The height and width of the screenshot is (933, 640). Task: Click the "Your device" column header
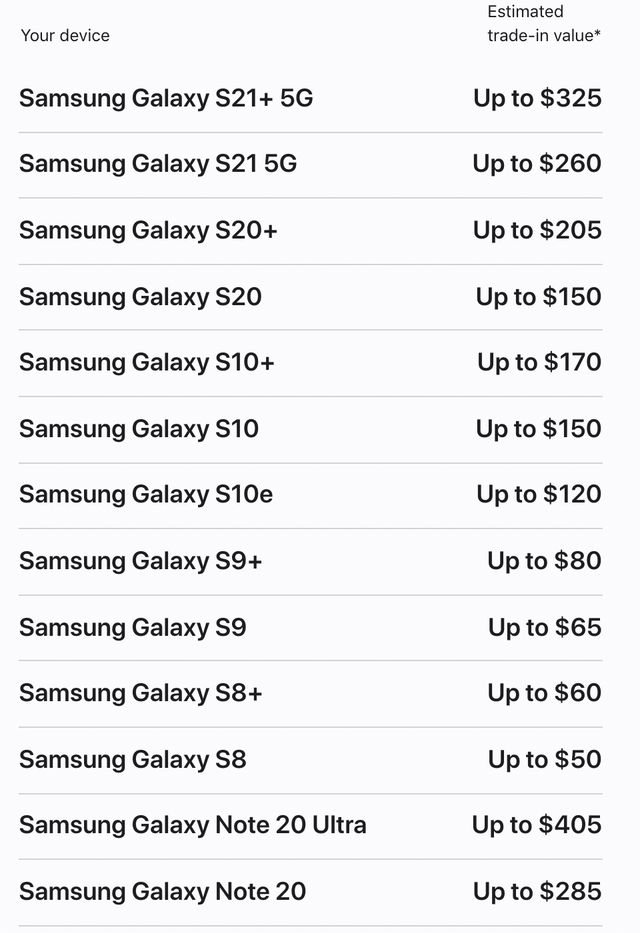point(65,36)
